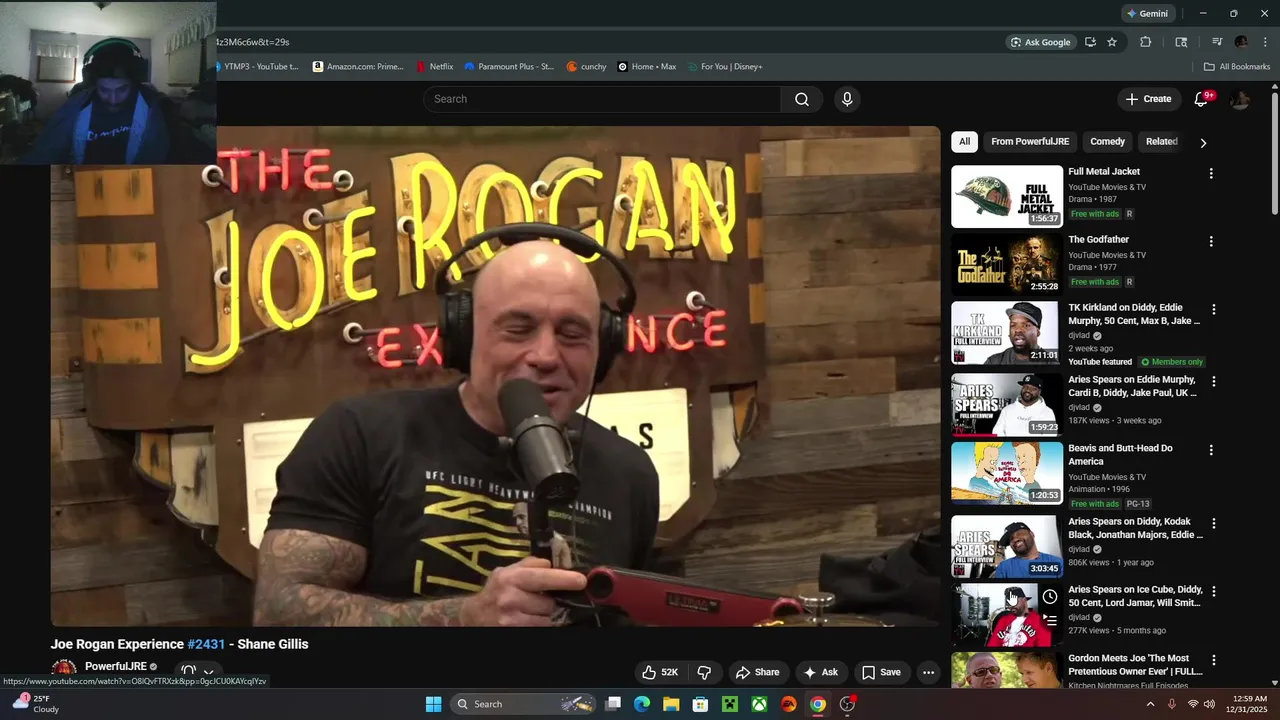This screenshot has height=720, width=1280.
Task: Open YouTube notifications bell
Action: coord(1202,99)
